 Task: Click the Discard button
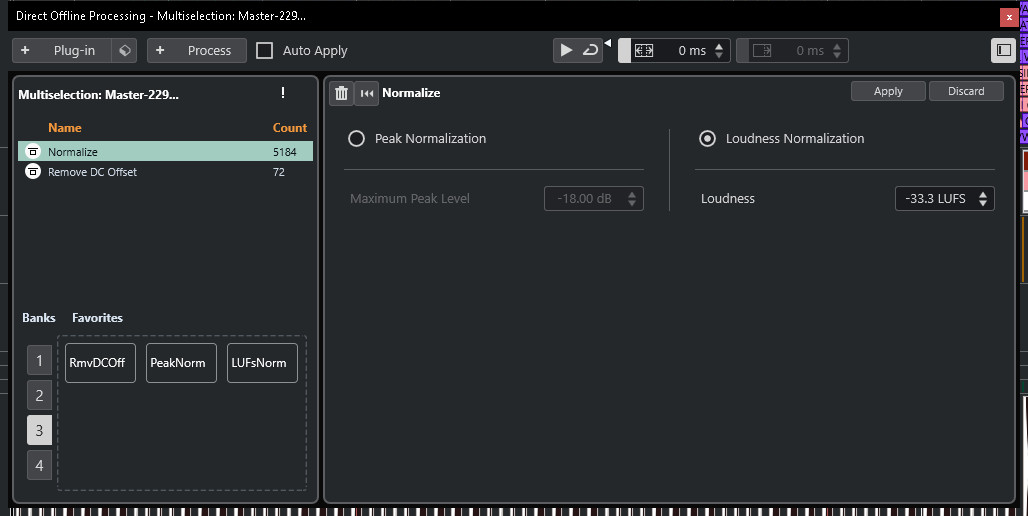pos(966,91)
